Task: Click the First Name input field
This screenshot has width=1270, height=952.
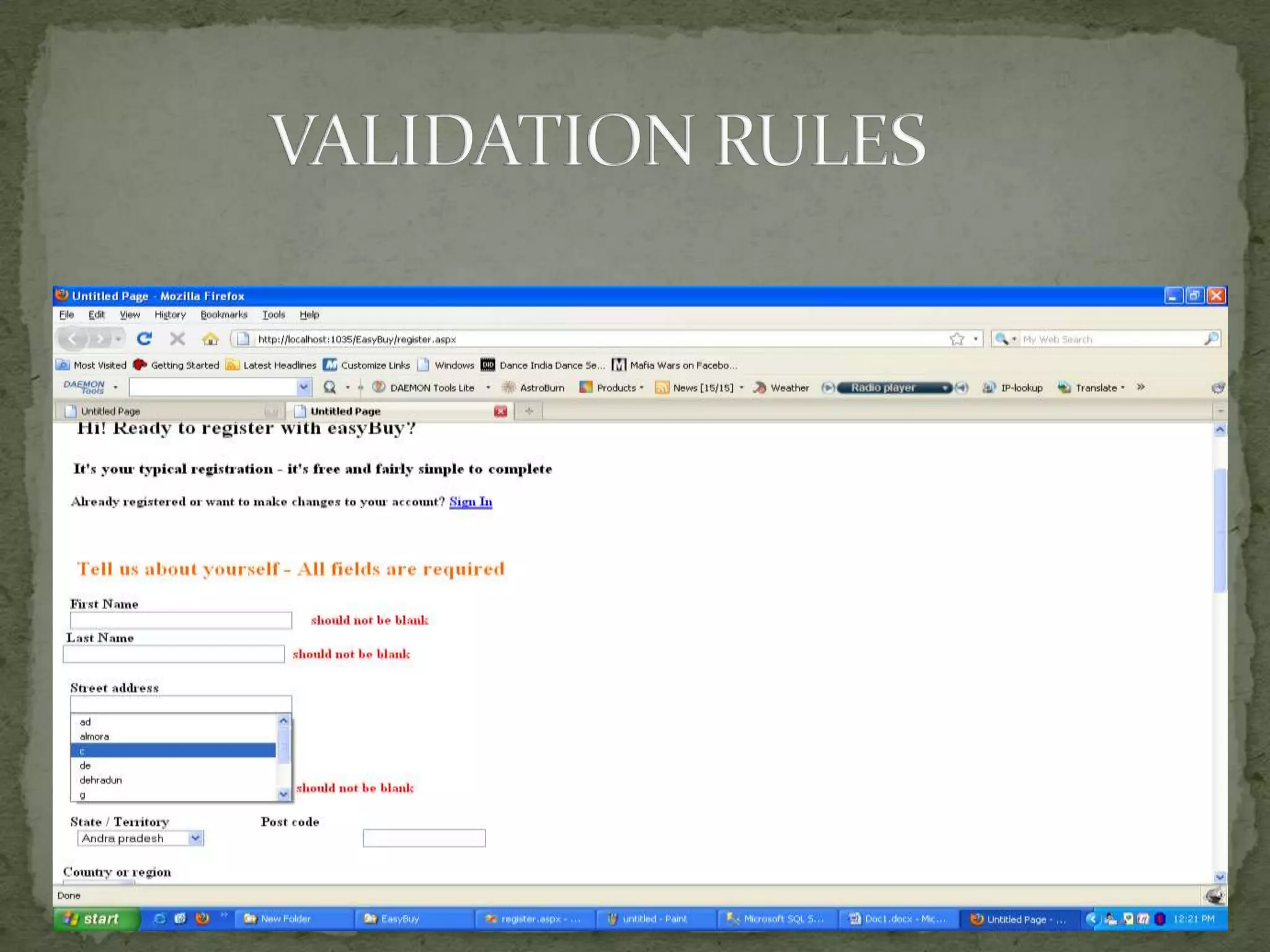Action: (x=180, y=620)
